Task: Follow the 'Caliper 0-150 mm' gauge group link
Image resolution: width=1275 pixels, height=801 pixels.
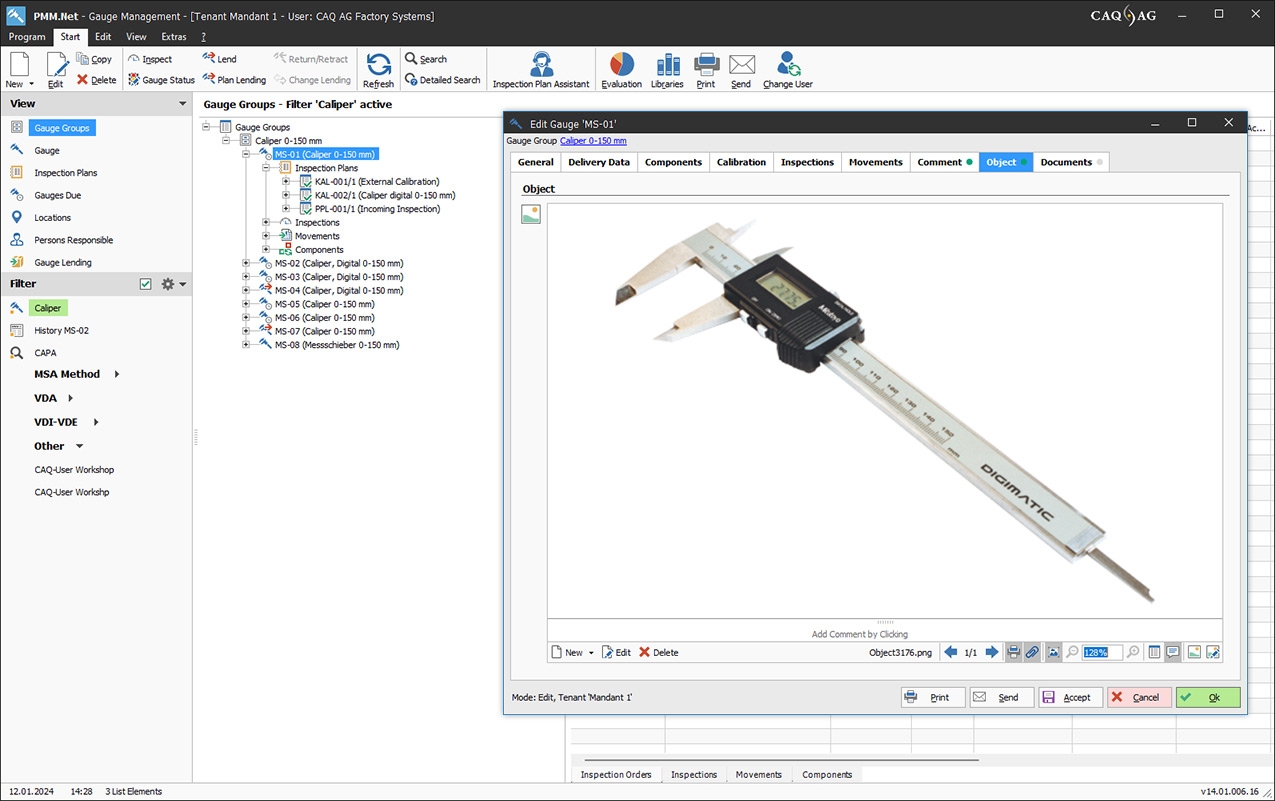Action: click(x=593, y=141)
